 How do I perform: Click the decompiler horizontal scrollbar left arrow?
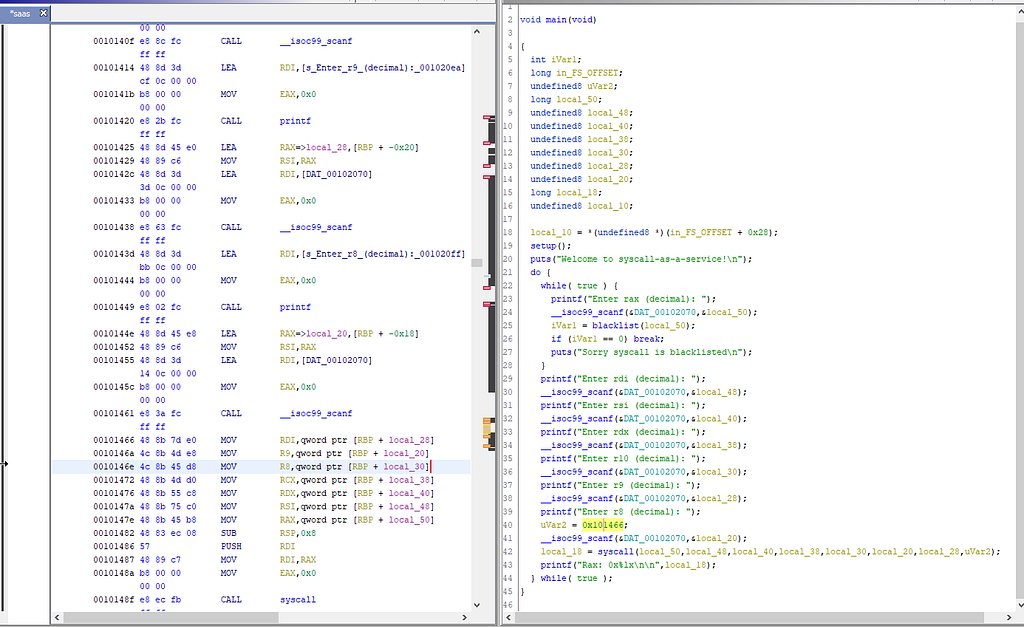tap(509, 617)
